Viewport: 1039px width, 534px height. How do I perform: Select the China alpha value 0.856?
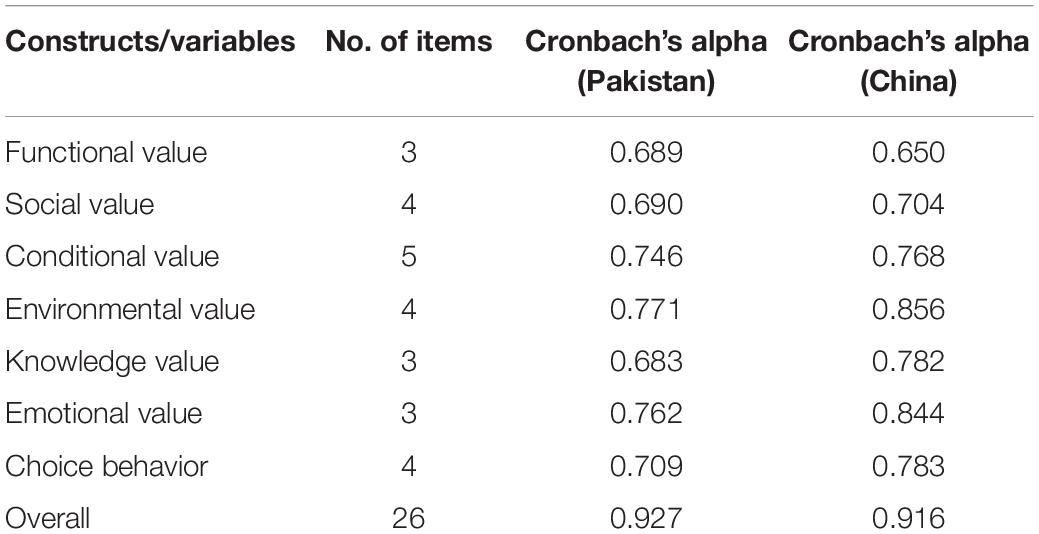908,309
